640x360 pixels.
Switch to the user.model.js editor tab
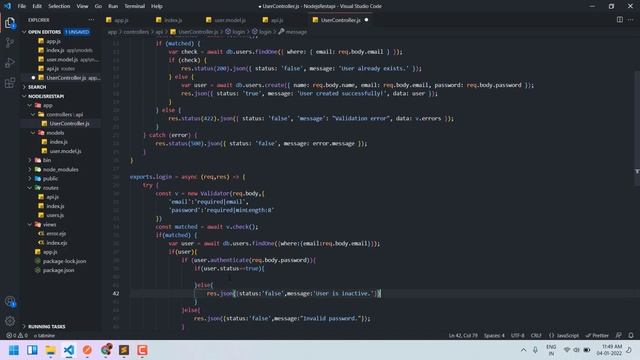coord(230,20)
